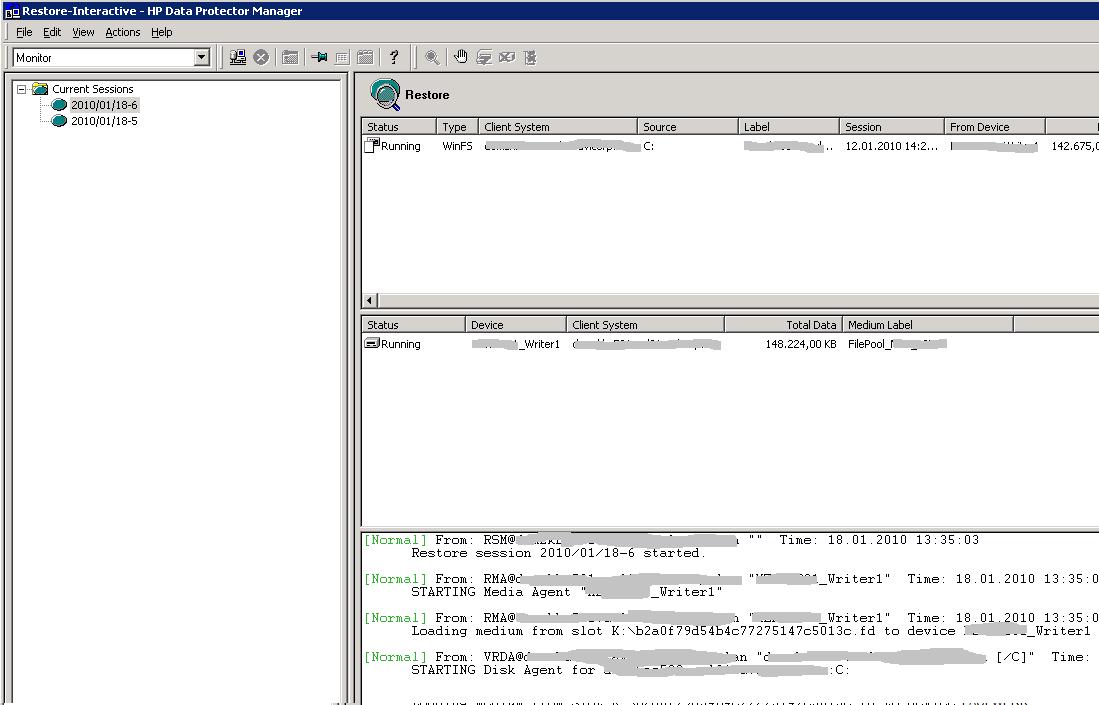Select session 2010/01/18-6 in tree
Image resolution: width=1099 pixels, height=705 pixels.
click(104, 105)
